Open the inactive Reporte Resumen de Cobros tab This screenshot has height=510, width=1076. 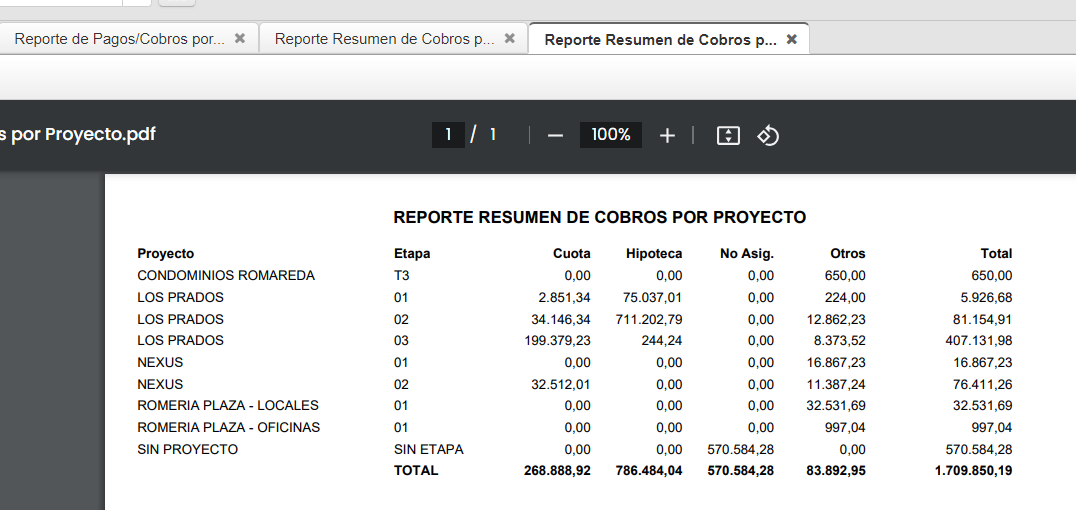[x=385, y=39]
